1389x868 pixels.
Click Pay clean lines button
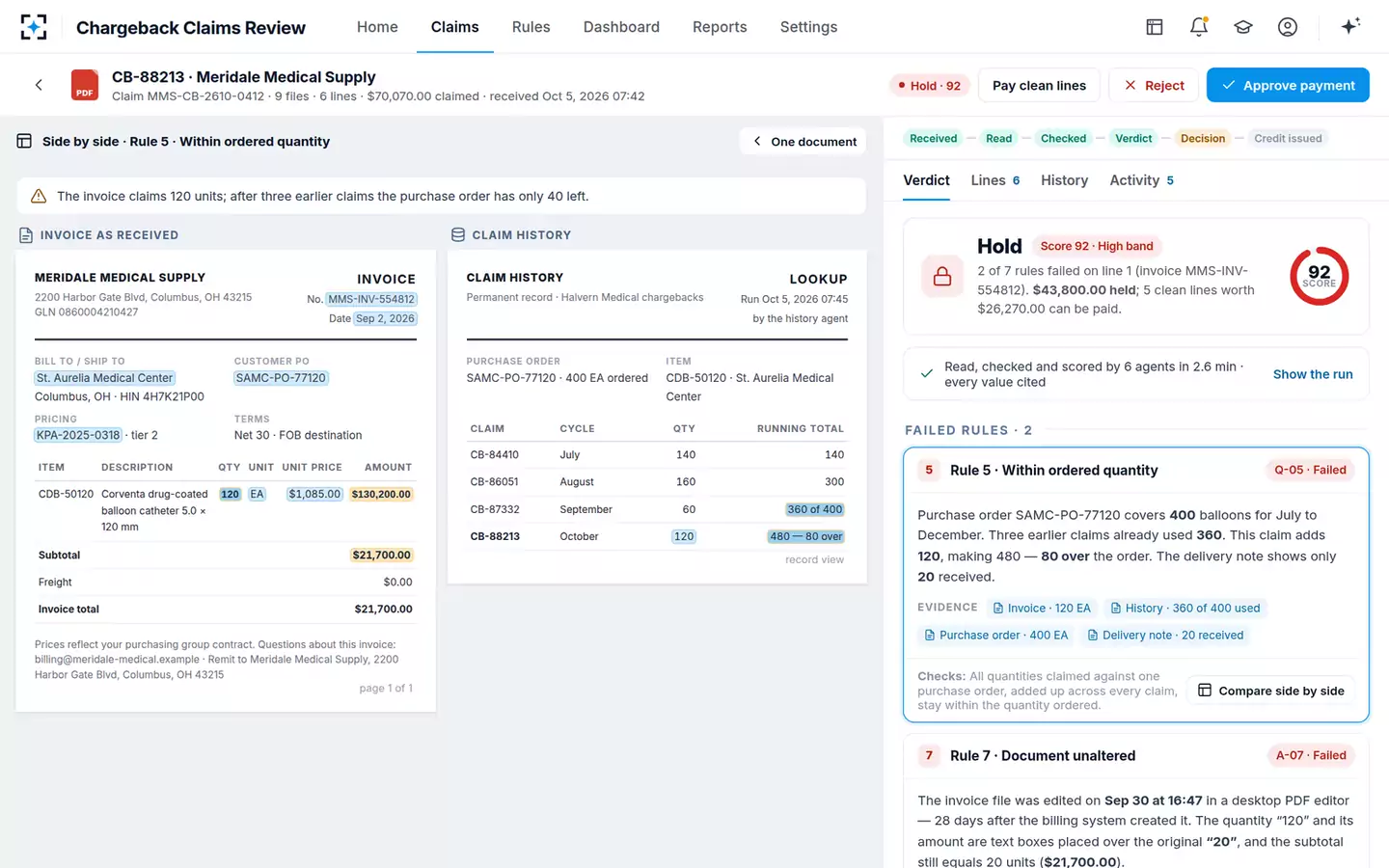1039,85
